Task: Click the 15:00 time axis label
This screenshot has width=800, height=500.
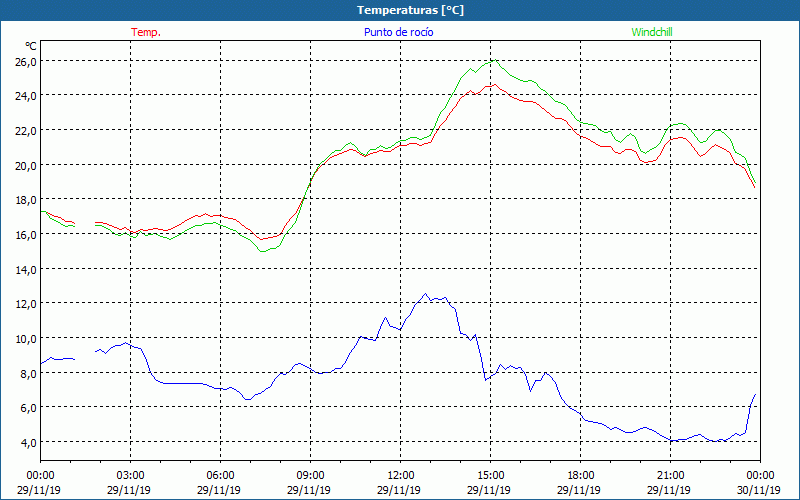Action: point(490,476)
